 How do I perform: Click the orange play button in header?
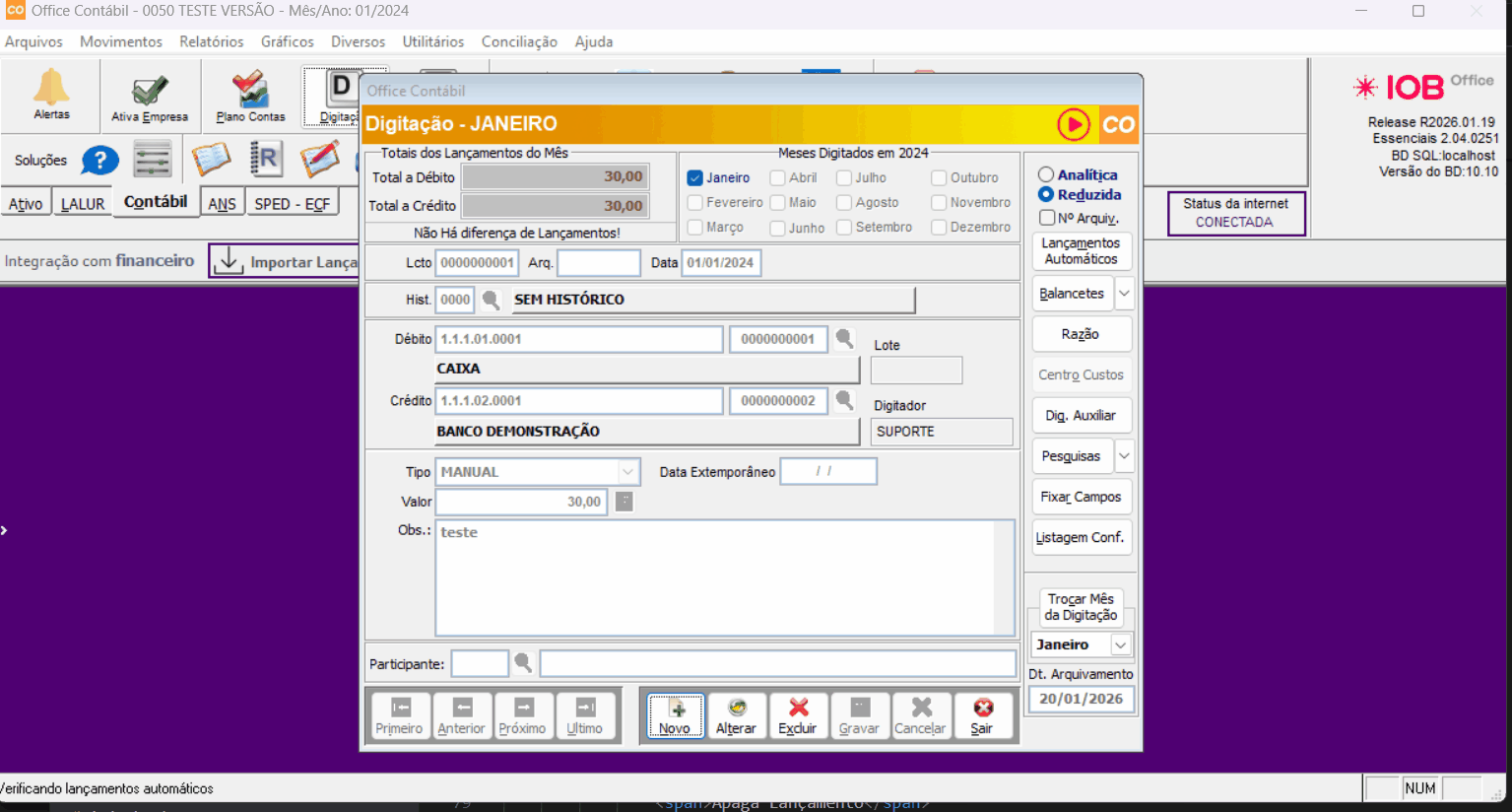[x=1073, y=125]
